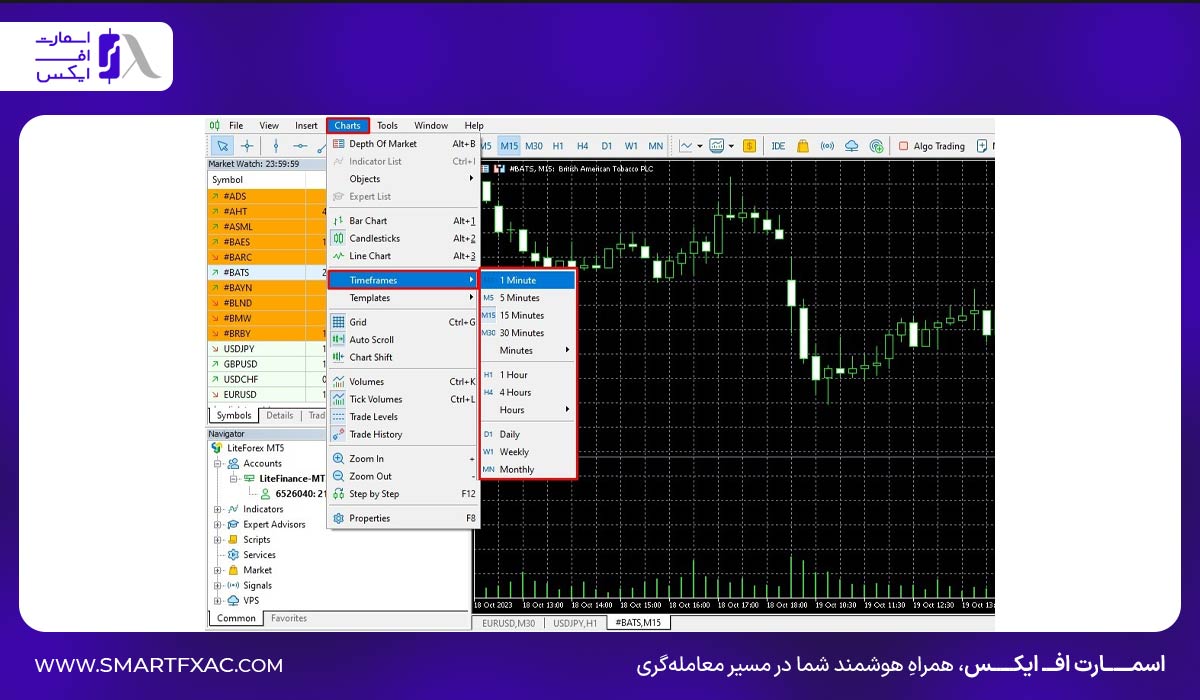Switch to the USDJPY,H1 chart tab
This screenshot has height=700, width=1200.
tap(575, 622)
